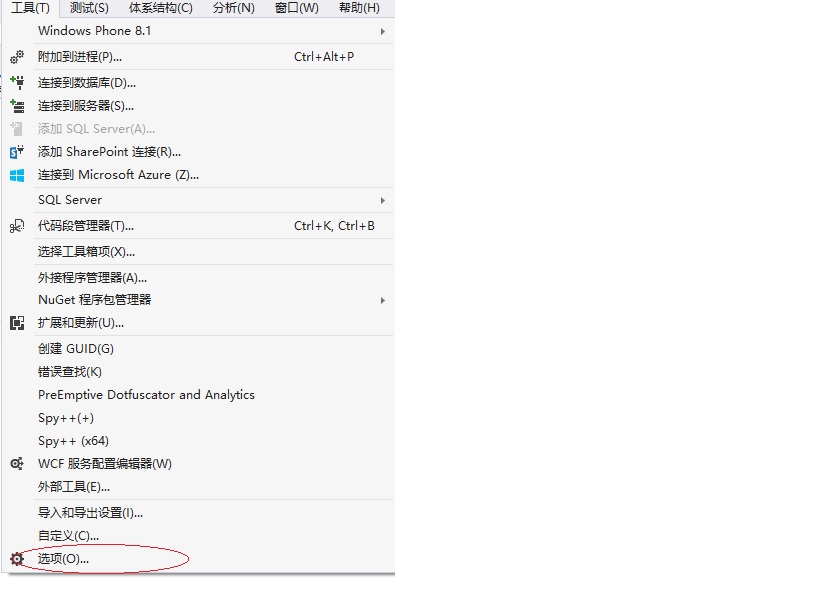Image resolution: width=819 pixels, height=590 pixels.
Task: Open the 分析(N) menu
Action: pyautogui.click(x=234, y=8)
